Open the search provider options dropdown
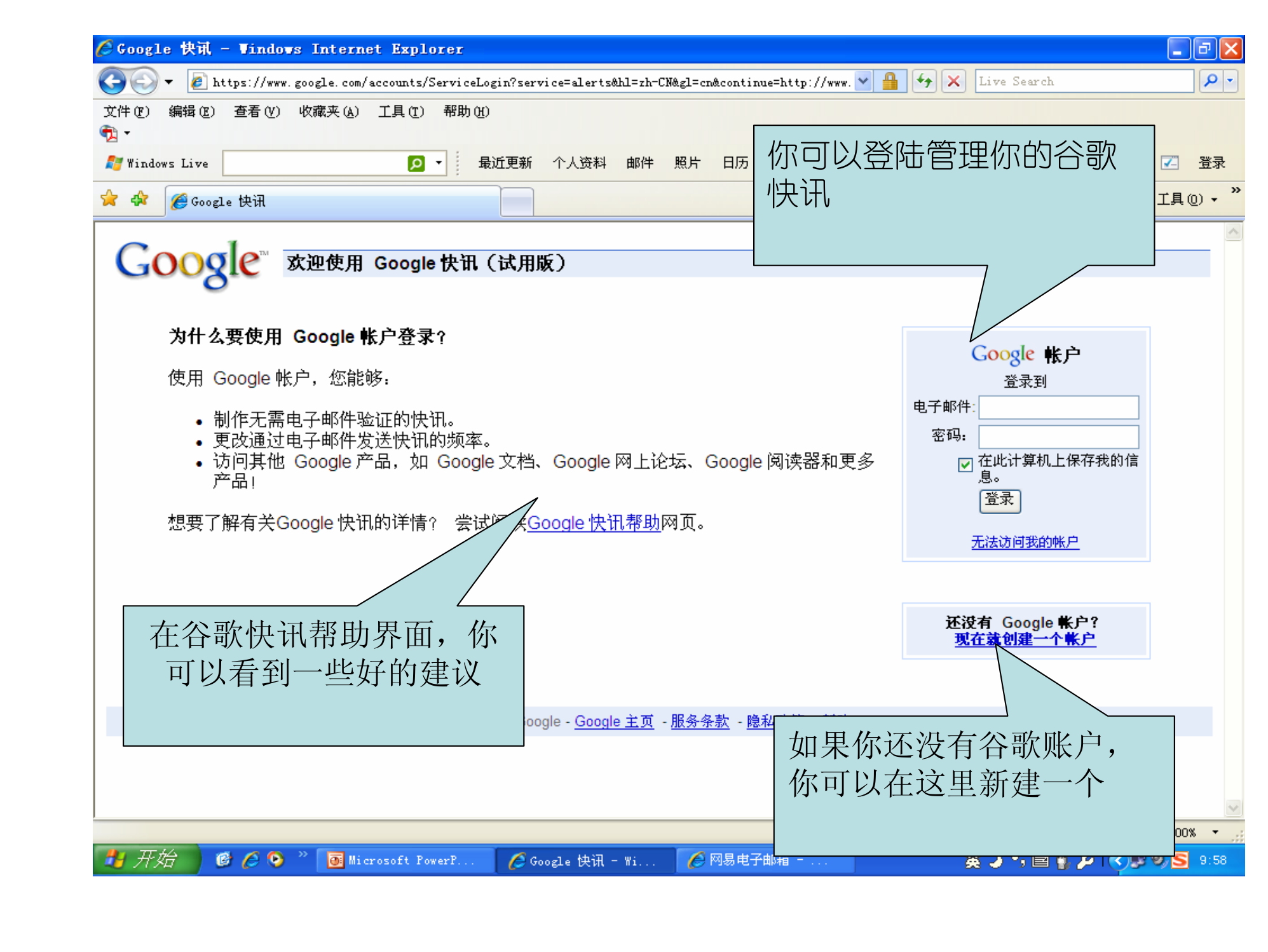This screenshot has height=952, width=1268. [x=1230, y=81]
